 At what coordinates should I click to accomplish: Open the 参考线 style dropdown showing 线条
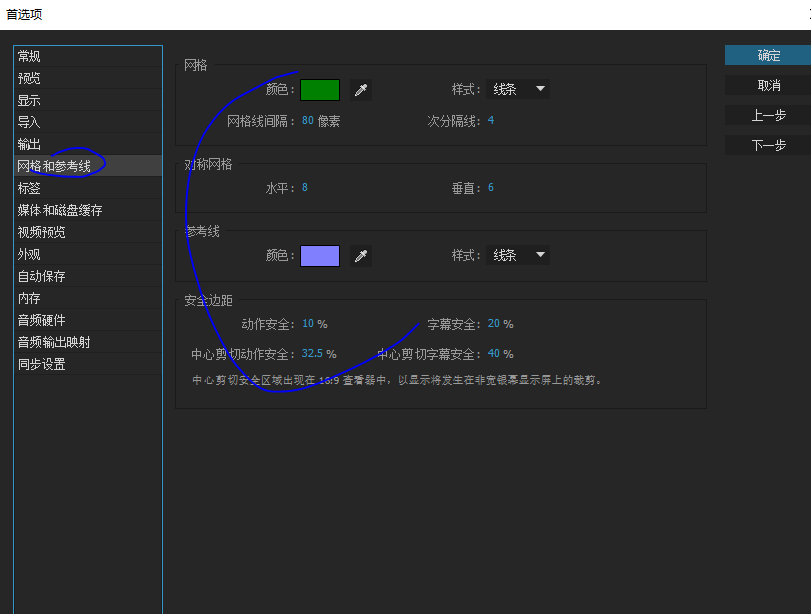tap(517, 255)
